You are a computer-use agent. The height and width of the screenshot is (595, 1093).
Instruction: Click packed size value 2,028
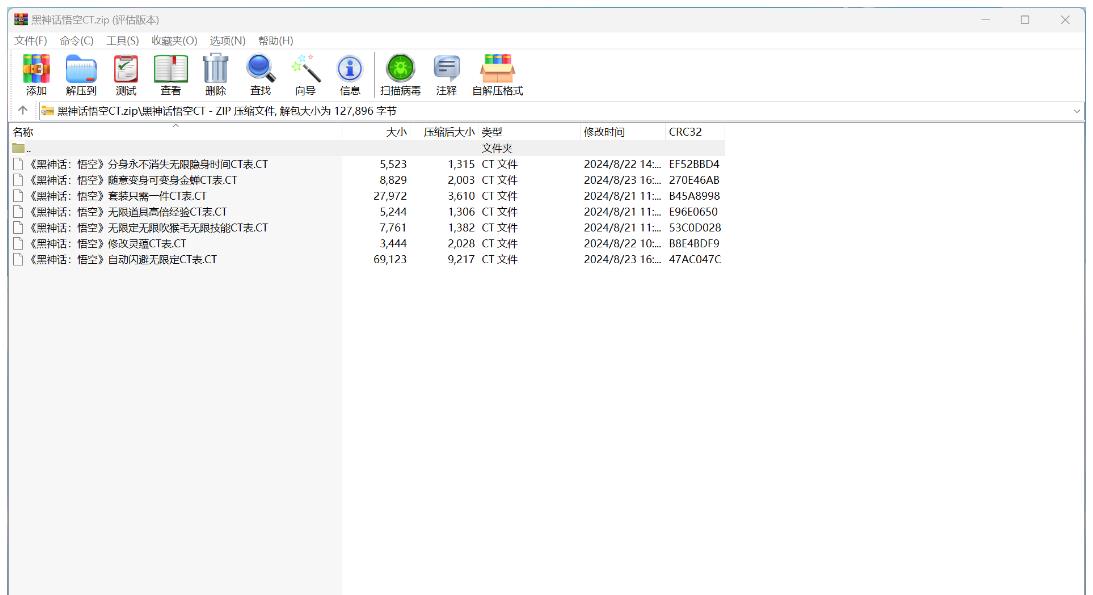point(461,244)
